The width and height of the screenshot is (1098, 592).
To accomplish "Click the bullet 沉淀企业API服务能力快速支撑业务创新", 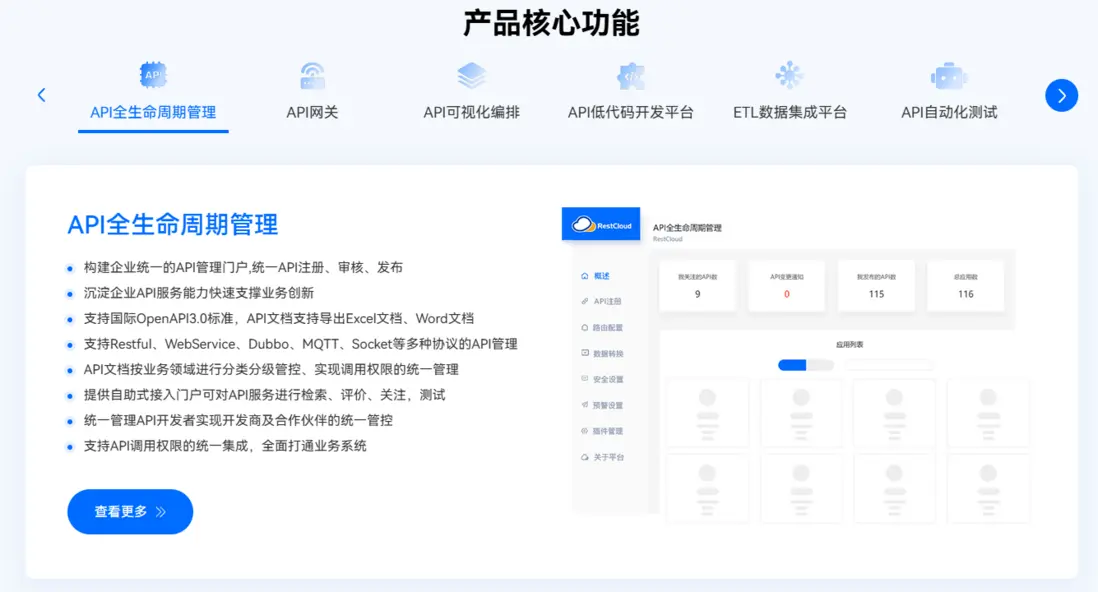I will [x=198, y=293].
